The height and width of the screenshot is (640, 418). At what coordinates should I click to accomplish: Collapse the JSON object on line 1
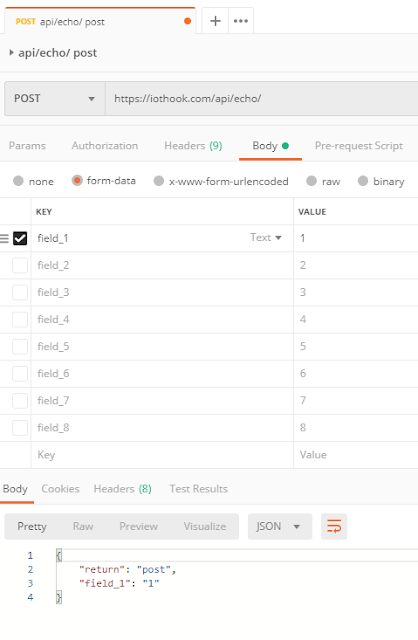(59, 555)
